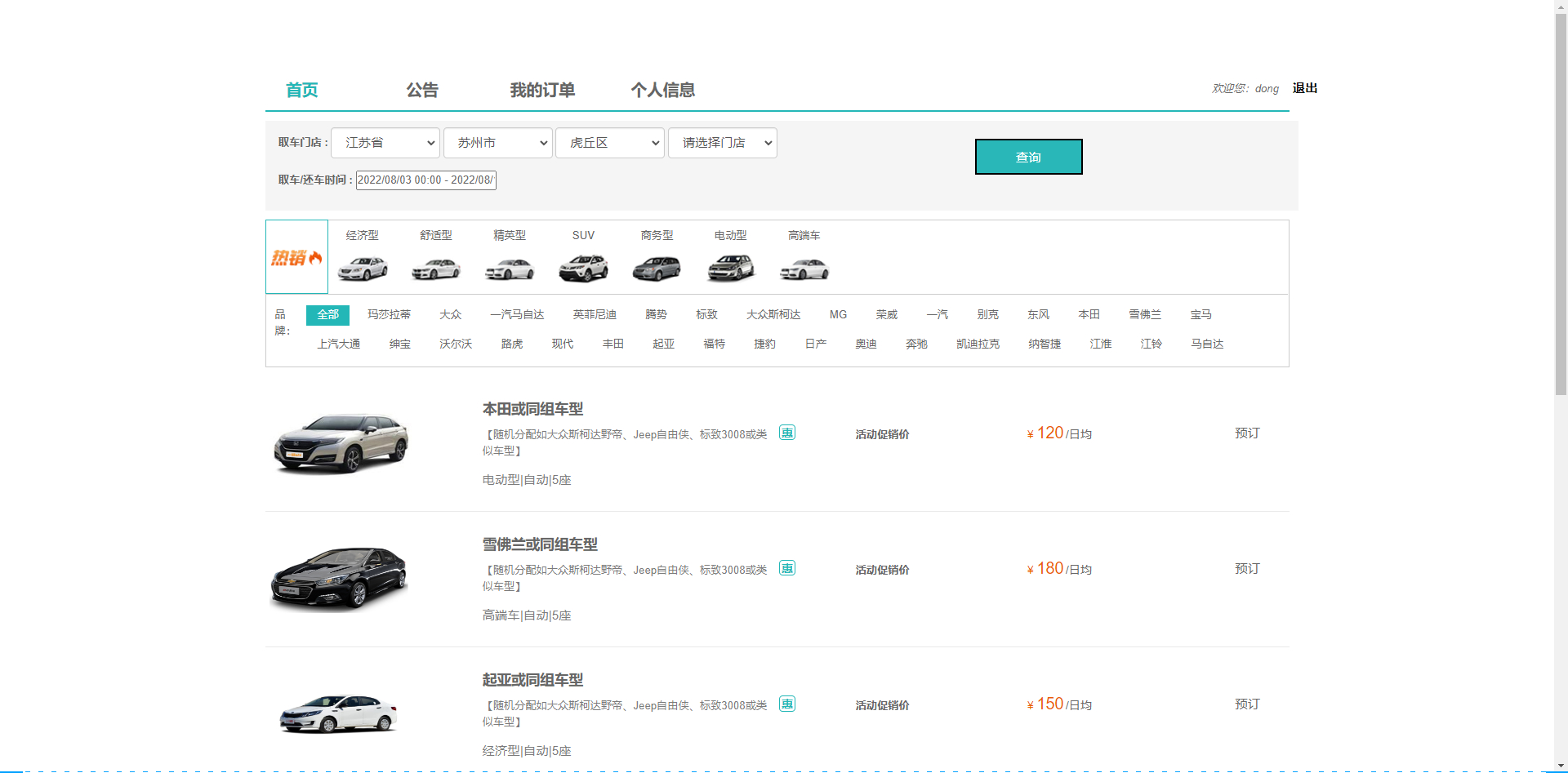The height and width of the screenshot is (773, 1568).
Task: Click the white 起亚 car thumbnail
Action: (338, 713)
